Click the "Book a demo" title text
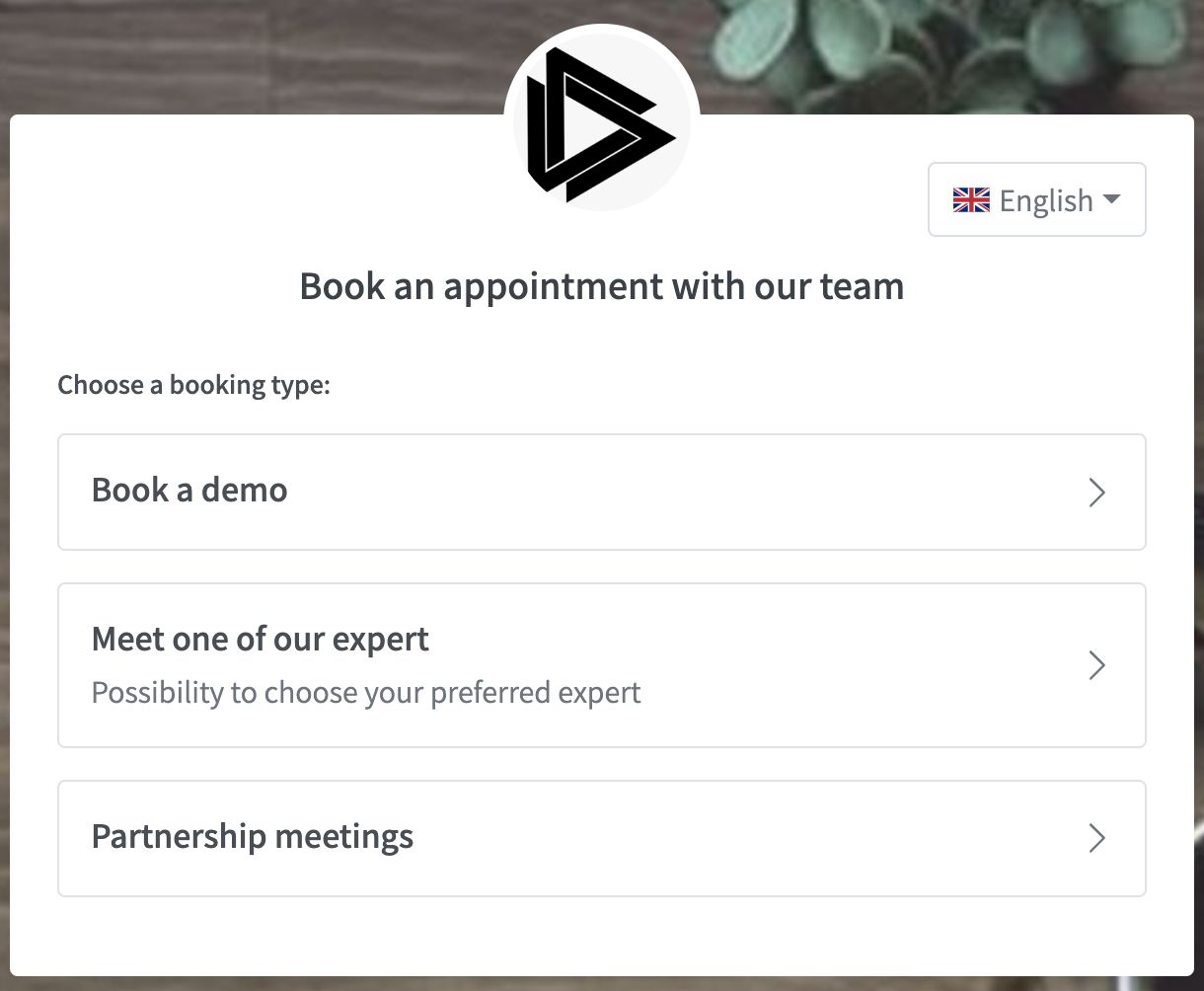 coord(189,490)
